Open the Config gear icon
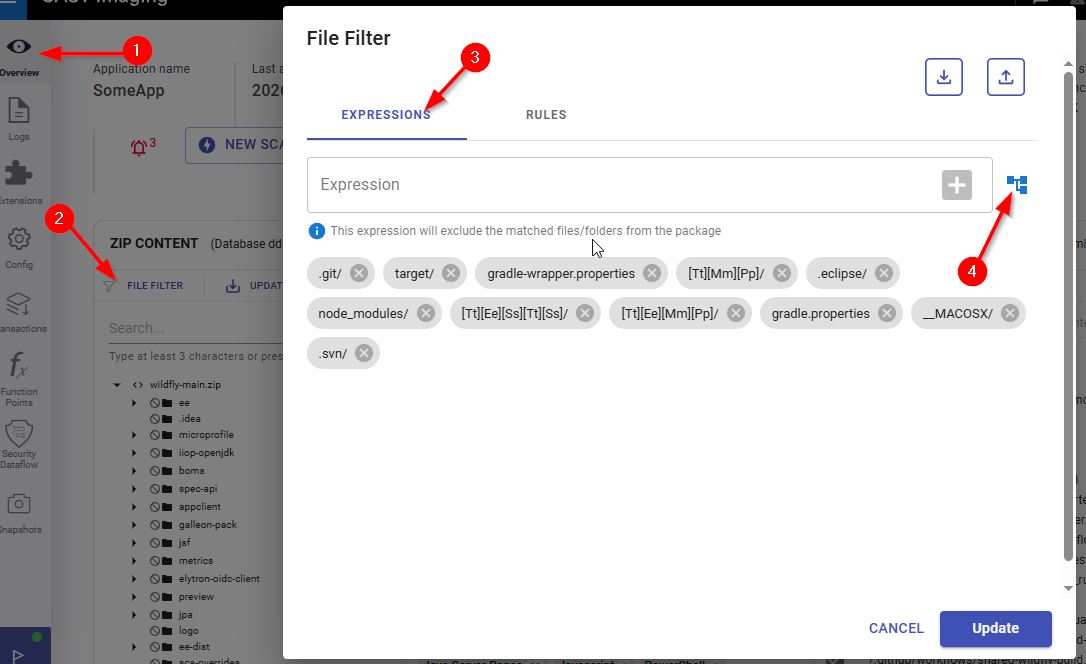This screenshot has width=1086, height=664. [x=19, y=240]
